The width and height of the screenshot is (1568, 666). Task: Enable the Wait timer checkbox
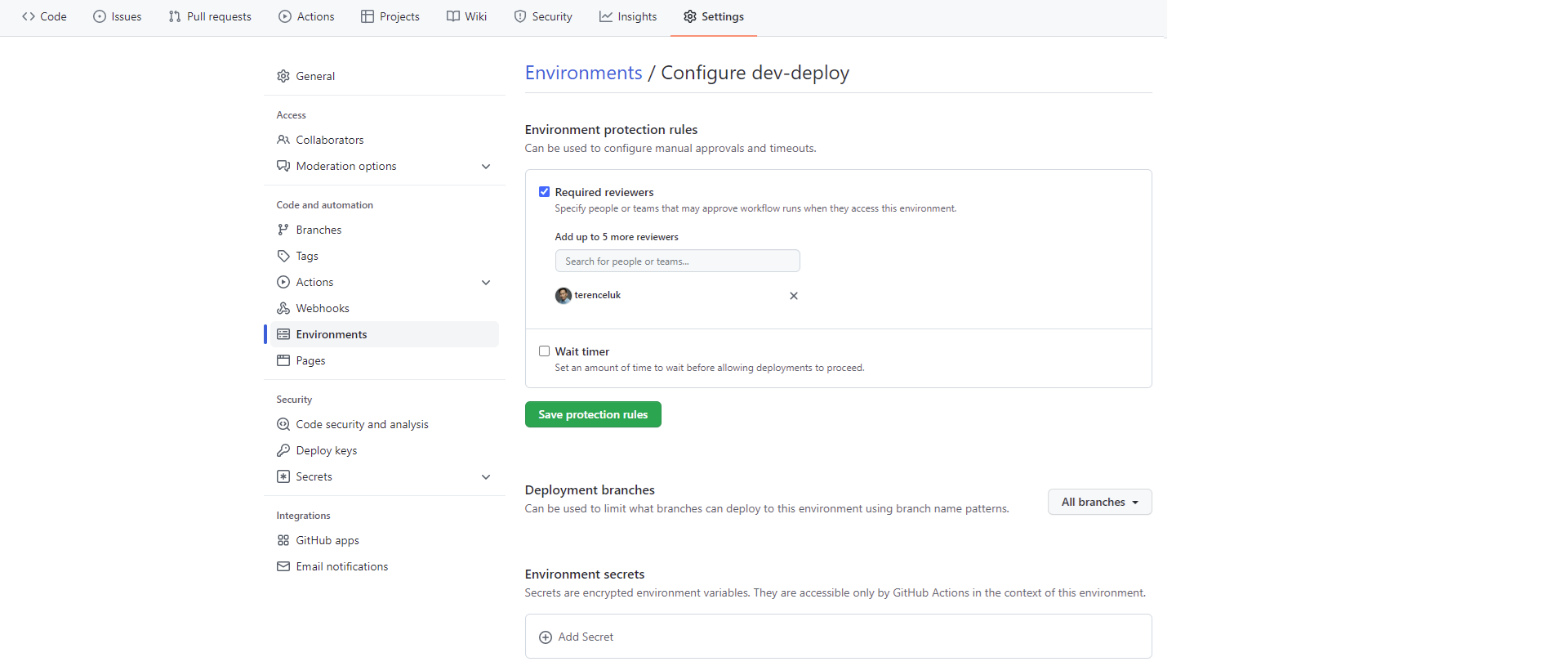pyautogui.click(x=544, y=351)
